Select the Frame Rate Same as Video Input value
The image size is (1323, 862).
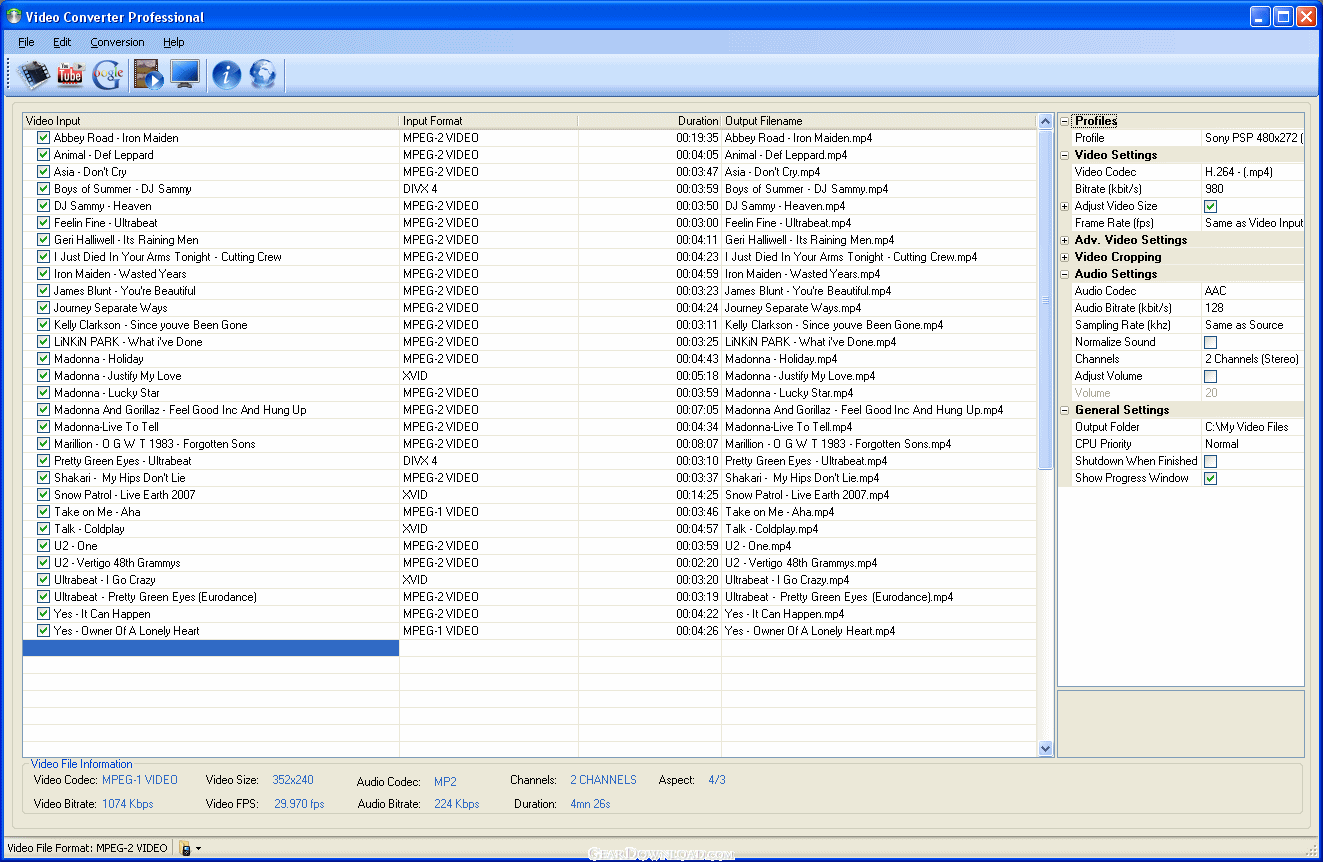coord(1253,223)
